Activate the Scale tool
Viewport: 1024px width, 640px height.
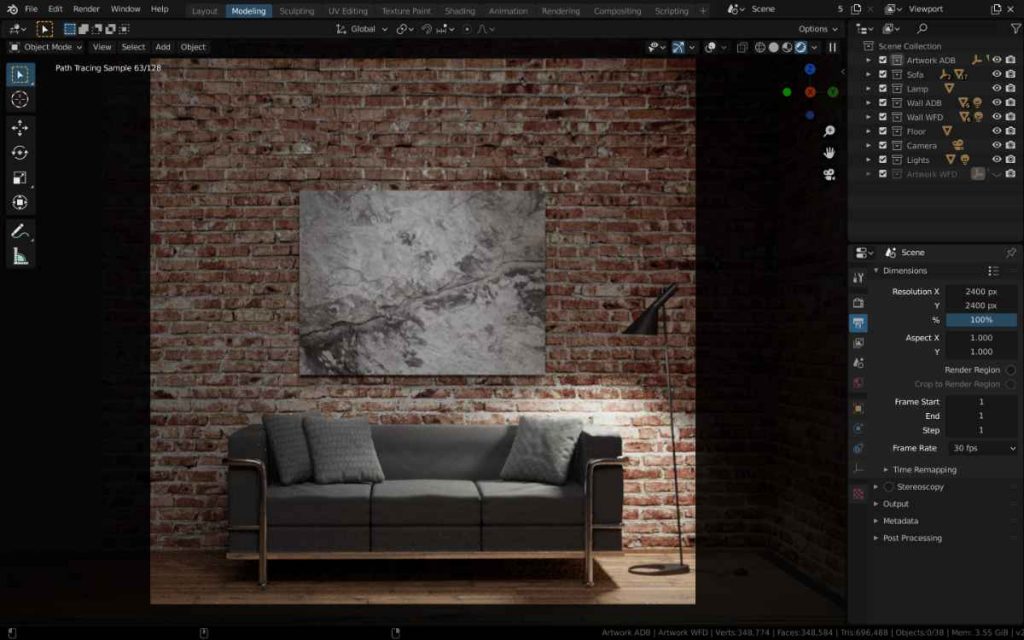(x=20, y=178)
